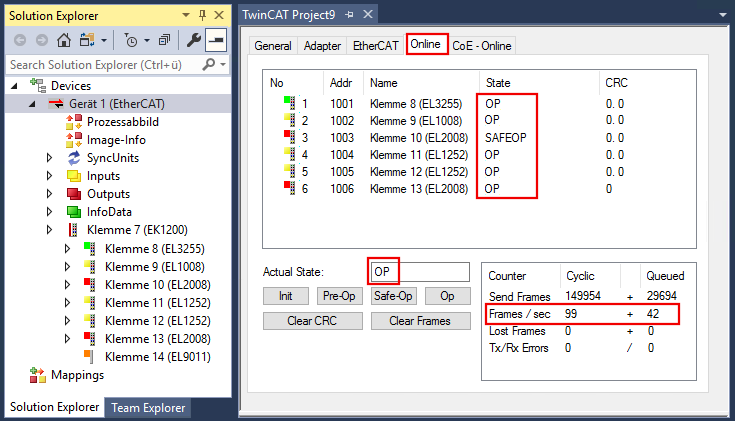Click the Op state button

coord(447,296)
